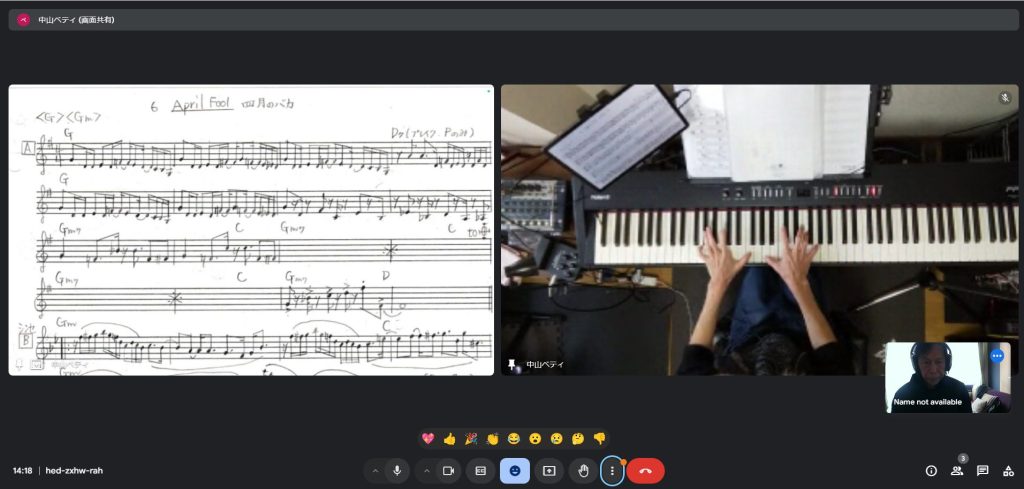The height and width of the screenshot is (489, 1024).
Task: Open audio settings chevron beside microphone
Action: (375, 471)
